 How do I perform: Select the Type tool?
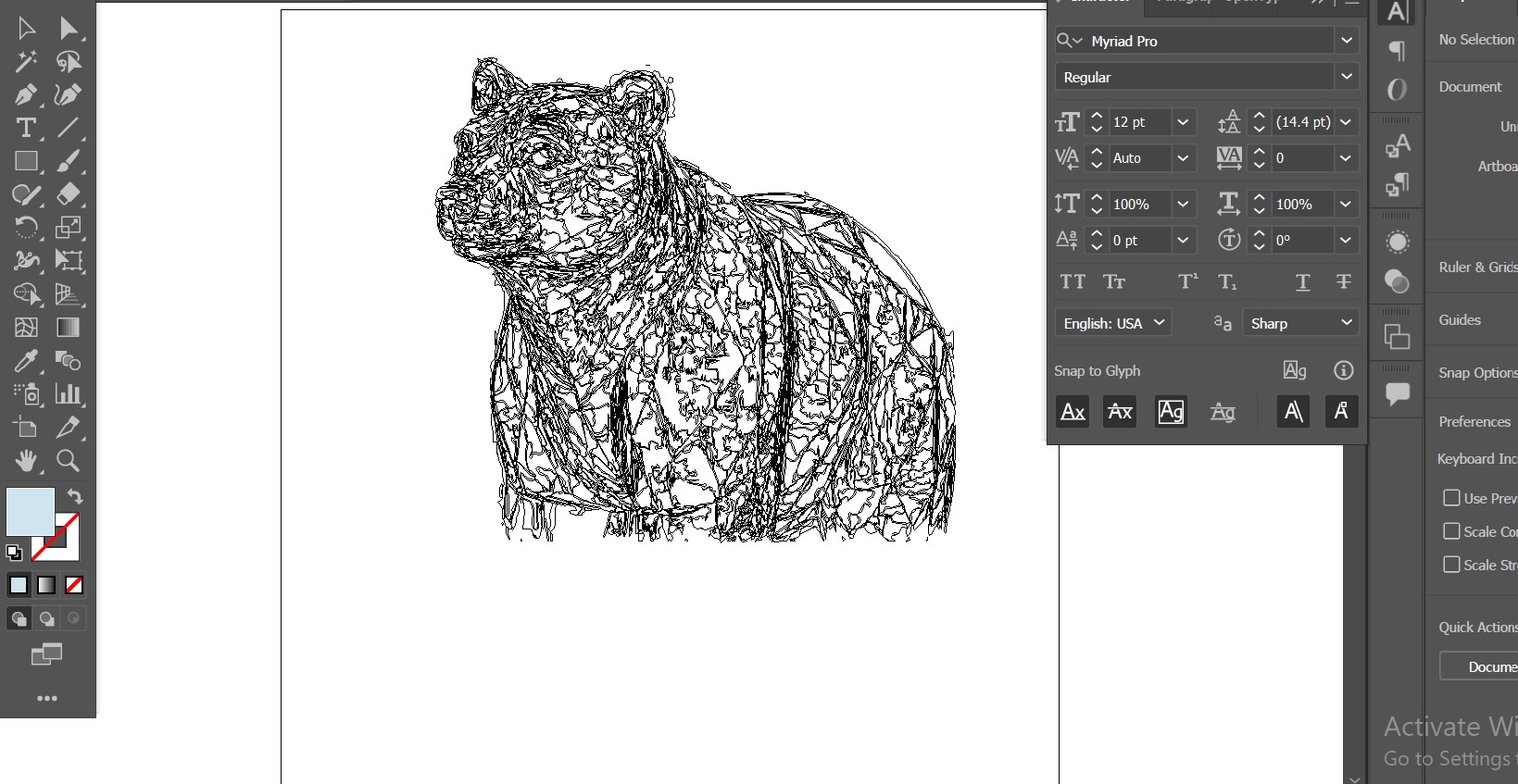point(26,128)
